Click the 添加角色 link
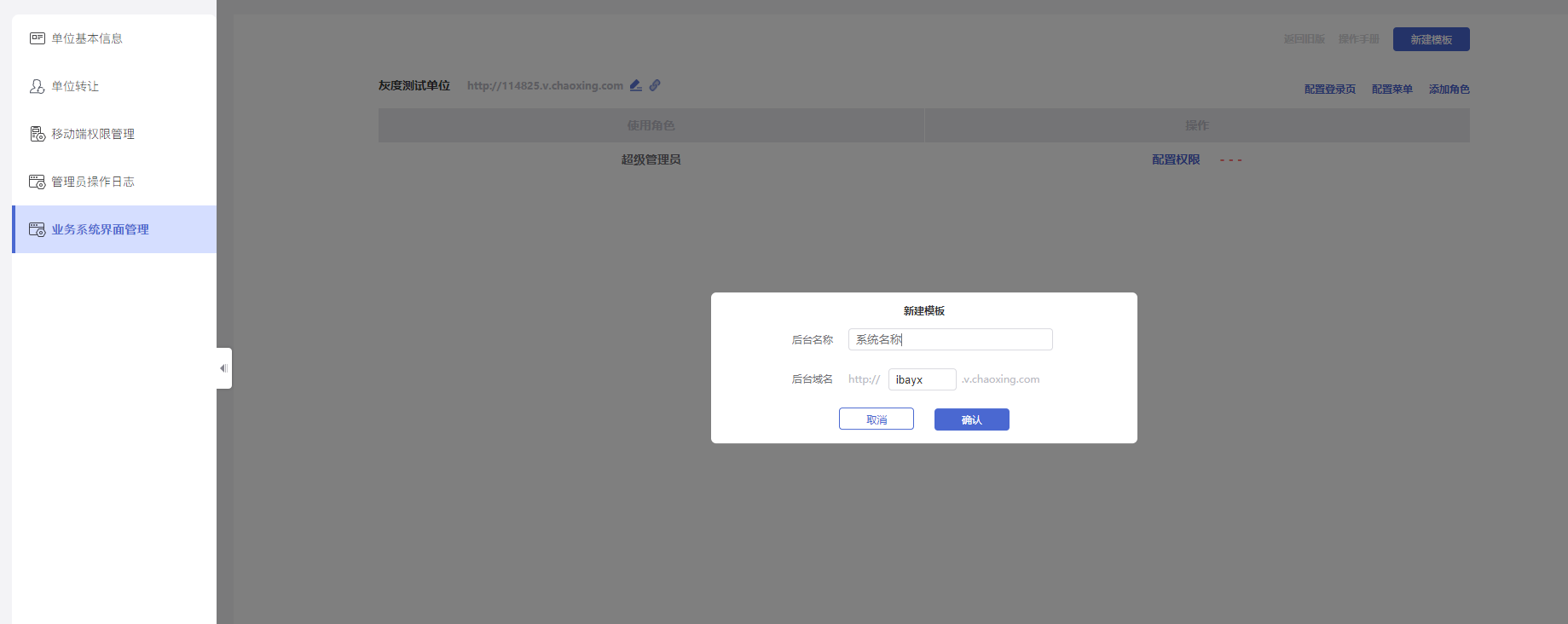The height and width of the screenshot is (624, 1568). 1449,90
